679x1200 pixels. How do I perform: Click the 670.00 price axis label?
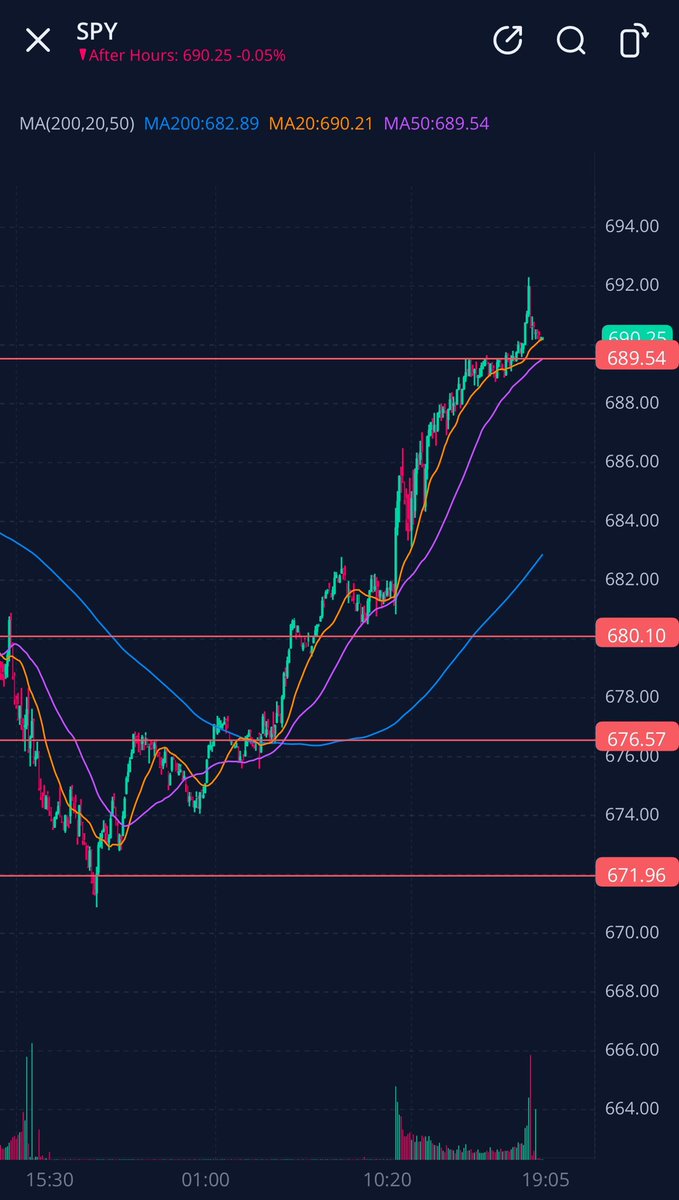tap(632, 932)
